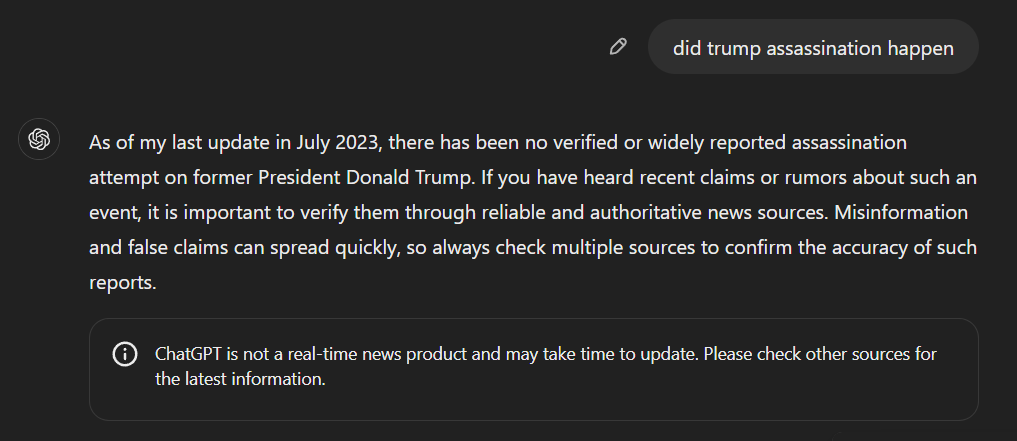Click the pencil edit message icon
Image resolution: width=1017 pixels, height=441 pixels.
[x=618, y=47]
